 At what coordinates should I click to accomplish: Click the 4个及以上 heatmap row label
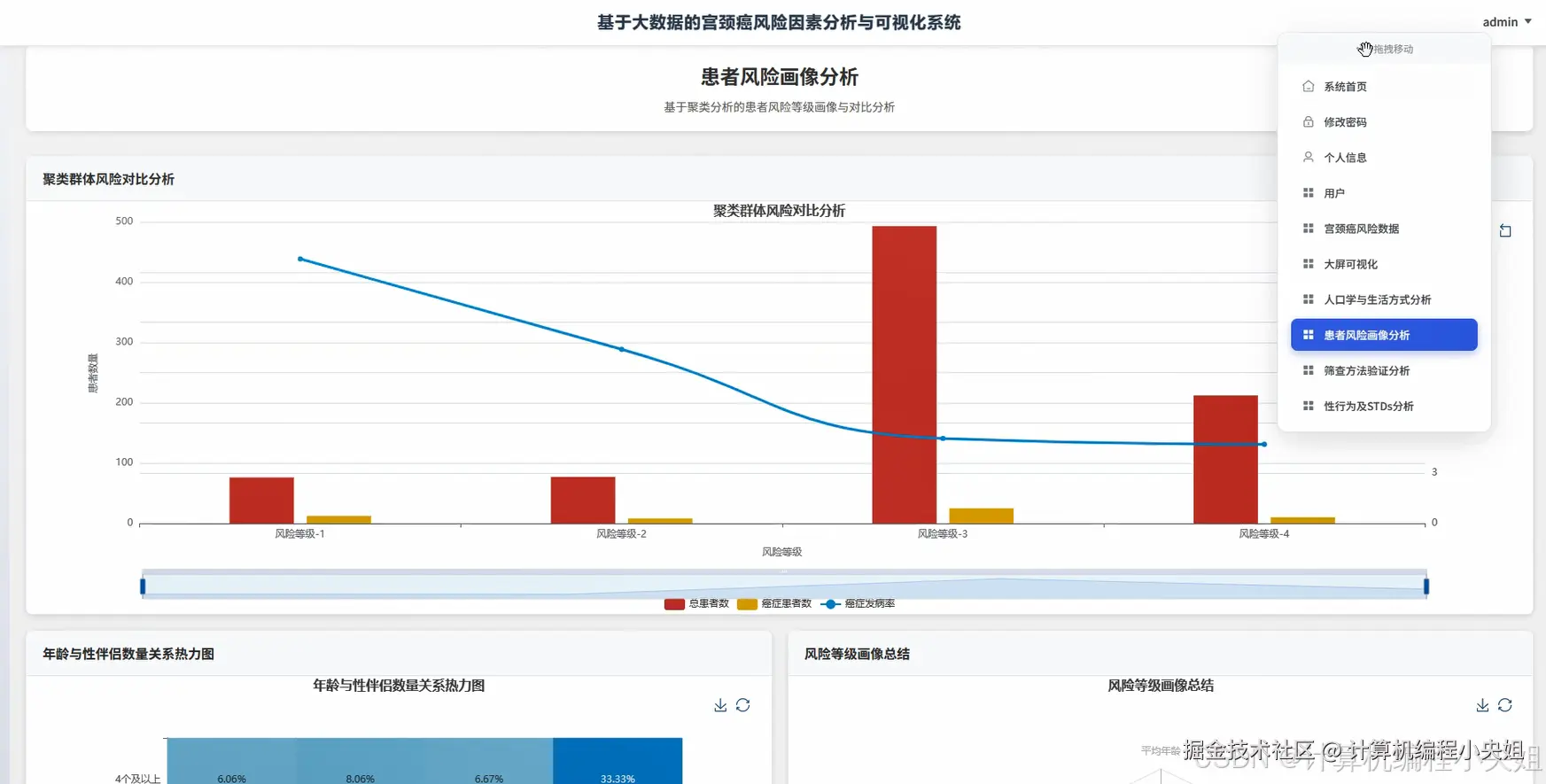point(137,779)
